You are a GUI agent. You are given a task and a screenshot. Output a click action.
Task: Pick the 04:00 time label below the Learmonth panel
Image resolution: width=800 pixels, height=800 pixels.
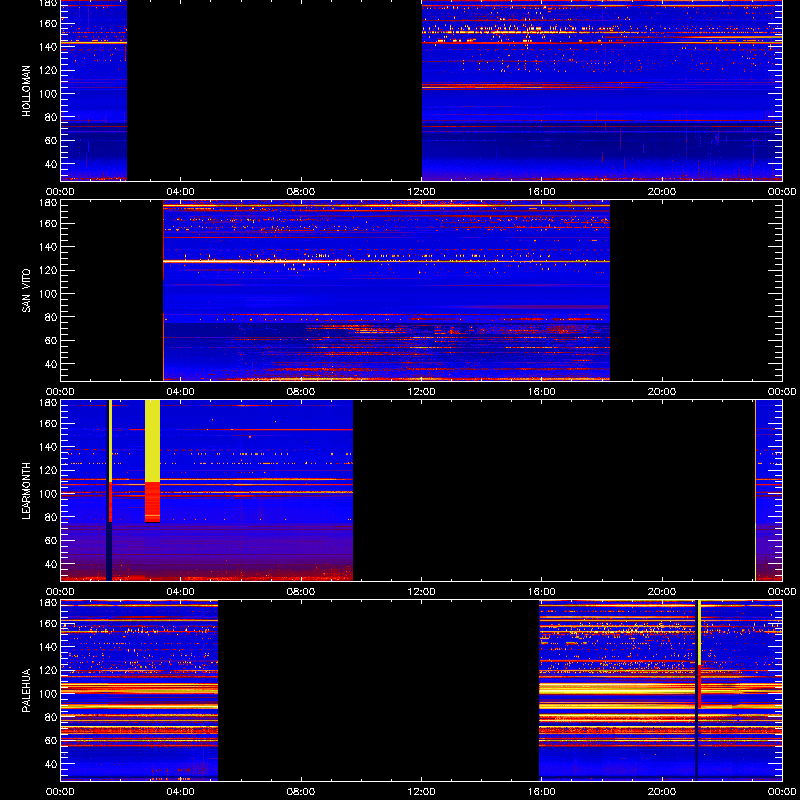181,592
